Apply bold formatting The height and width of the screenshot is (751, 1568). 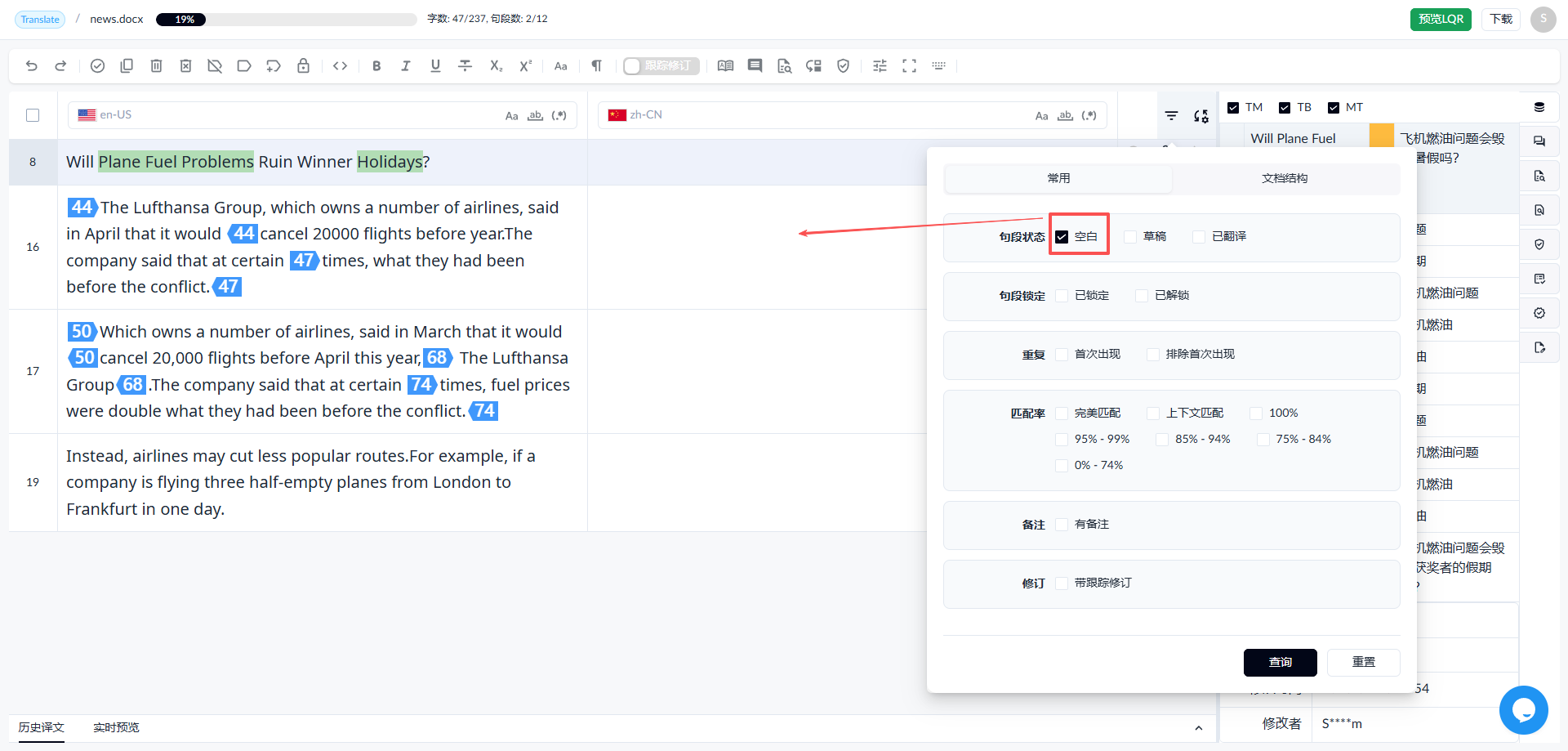[x=376, y=66]
